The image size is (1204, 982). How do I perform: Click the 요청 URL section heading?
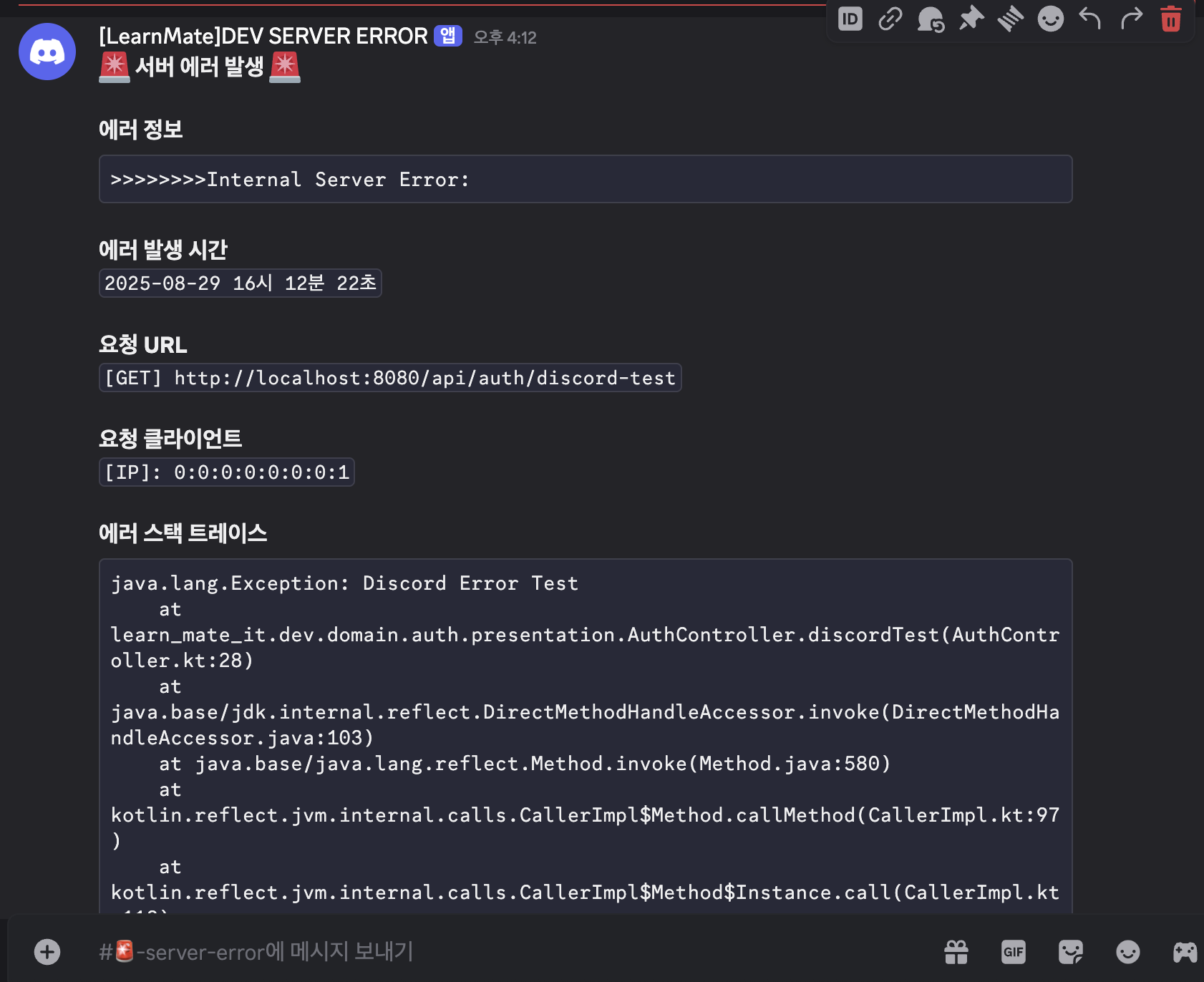(x=143, y=344)
